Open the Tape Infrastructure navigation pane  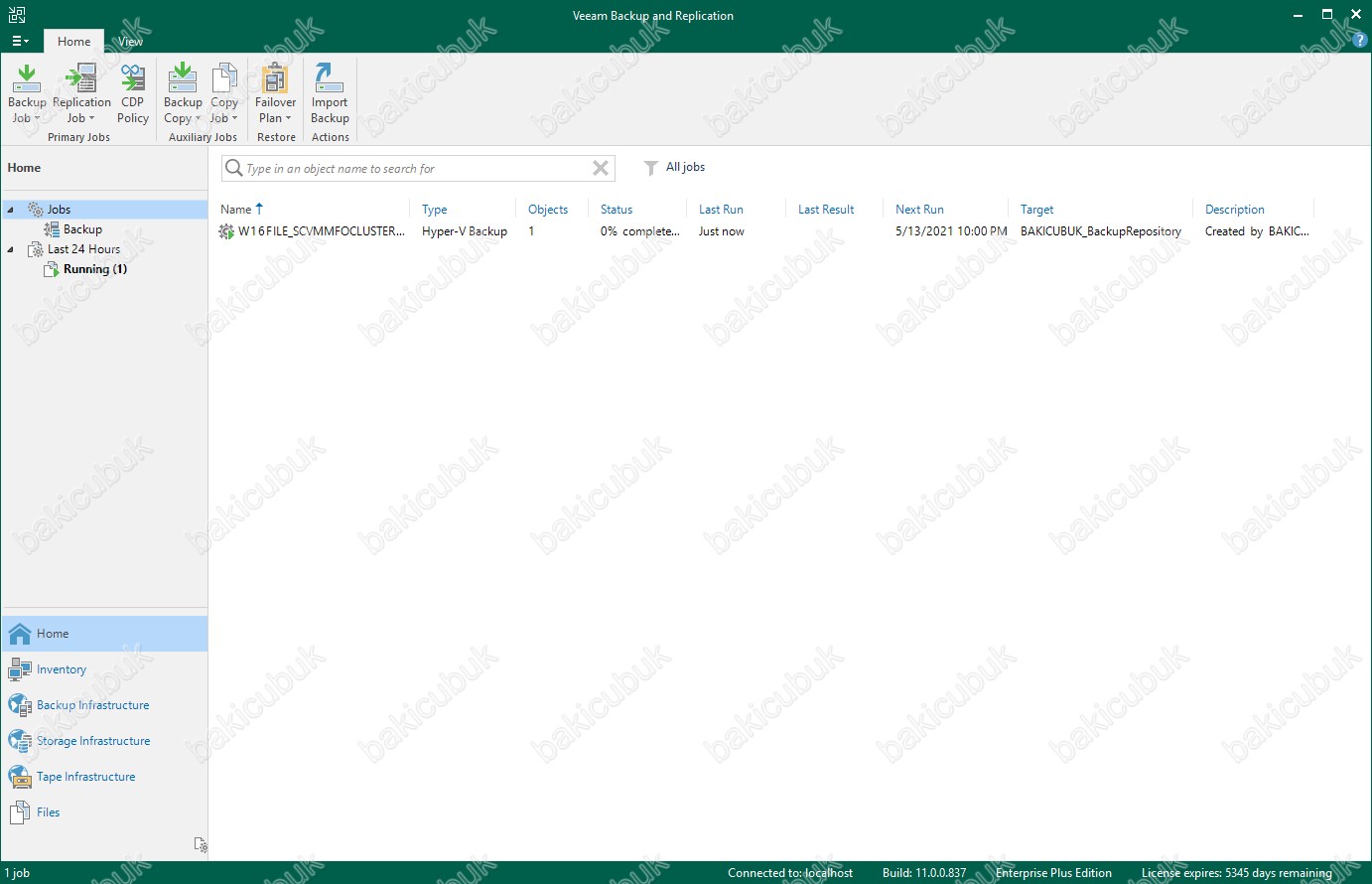(x=105, y=777)
